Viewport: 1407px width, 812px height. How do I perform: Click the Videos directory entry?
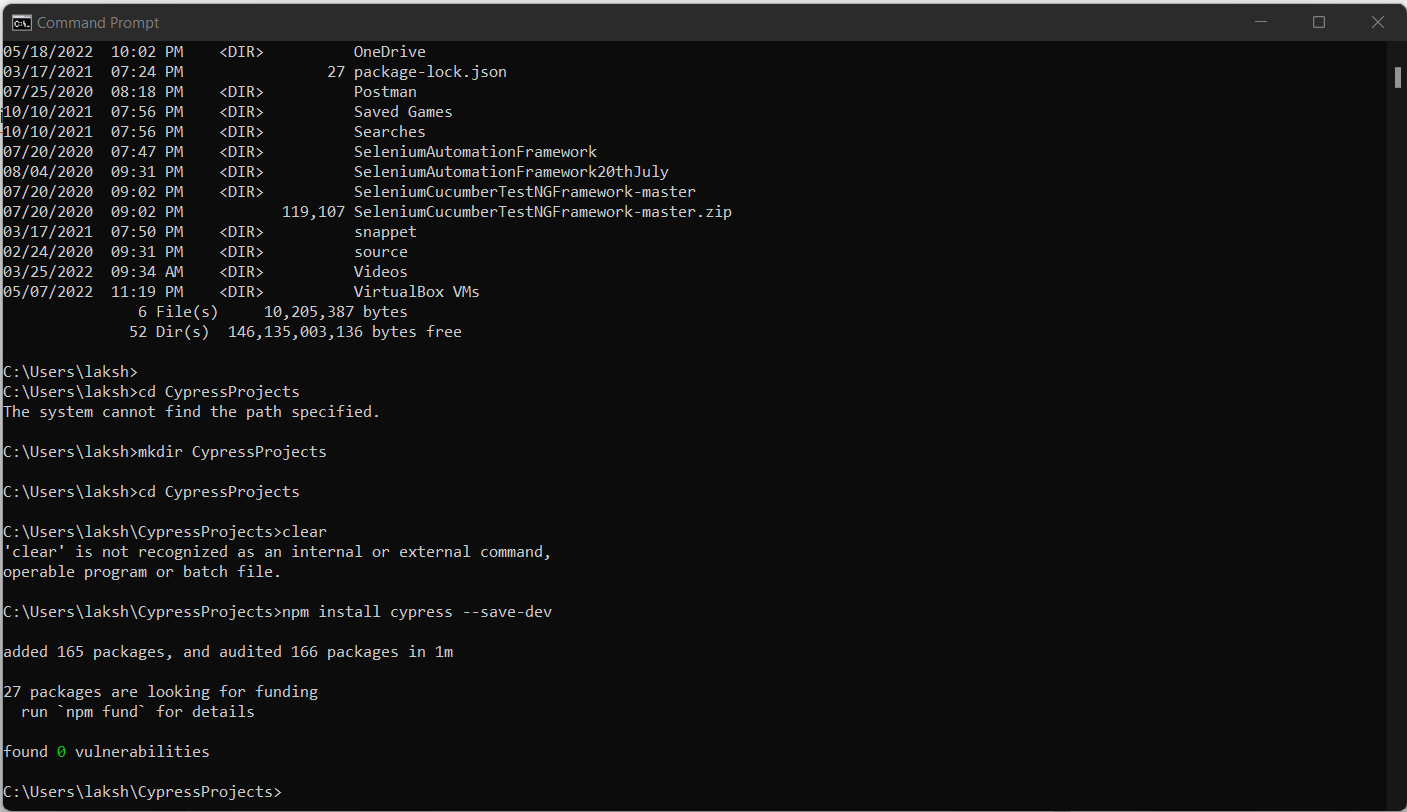coord(381,272)
